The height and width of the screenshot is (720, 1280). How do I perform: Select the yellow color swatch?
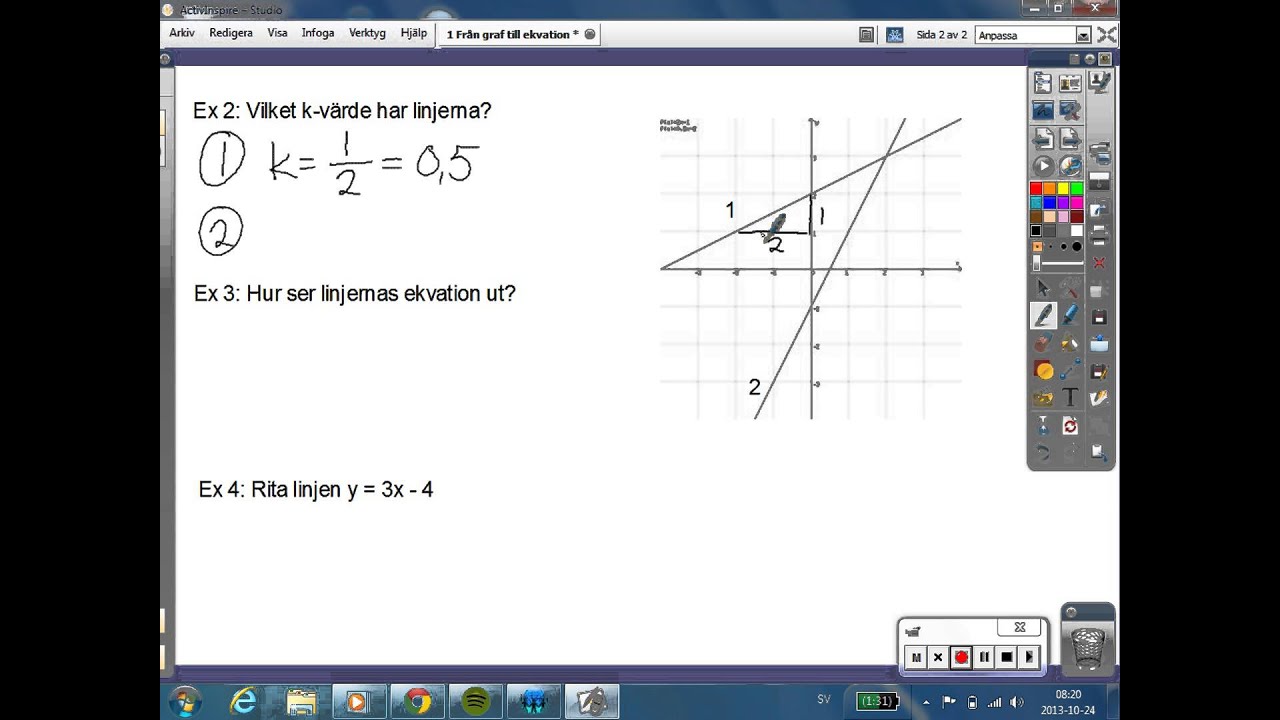(x=1063, y=188)
